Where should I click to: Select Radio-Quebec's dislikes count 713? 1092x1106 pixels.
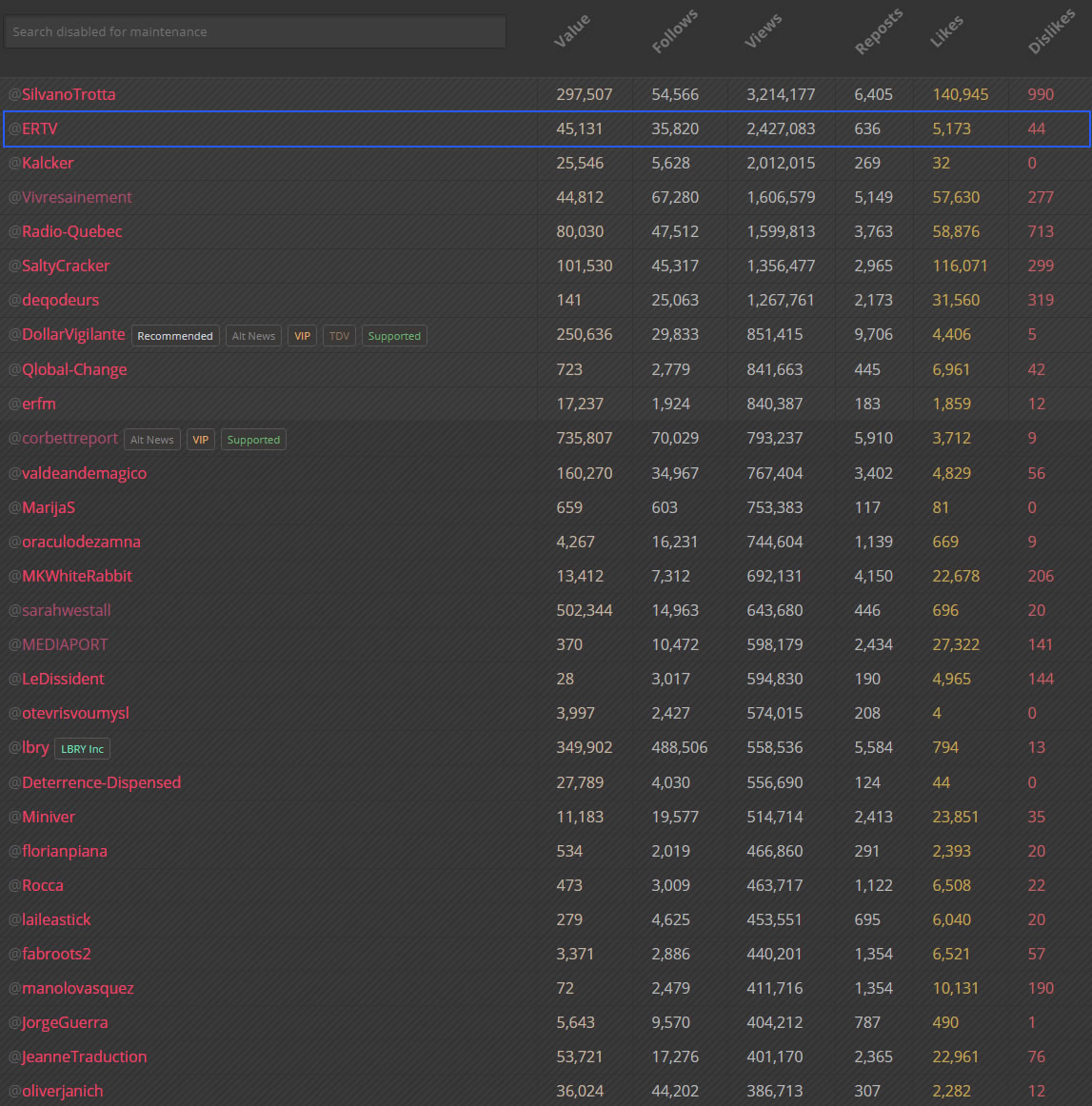1041,231
